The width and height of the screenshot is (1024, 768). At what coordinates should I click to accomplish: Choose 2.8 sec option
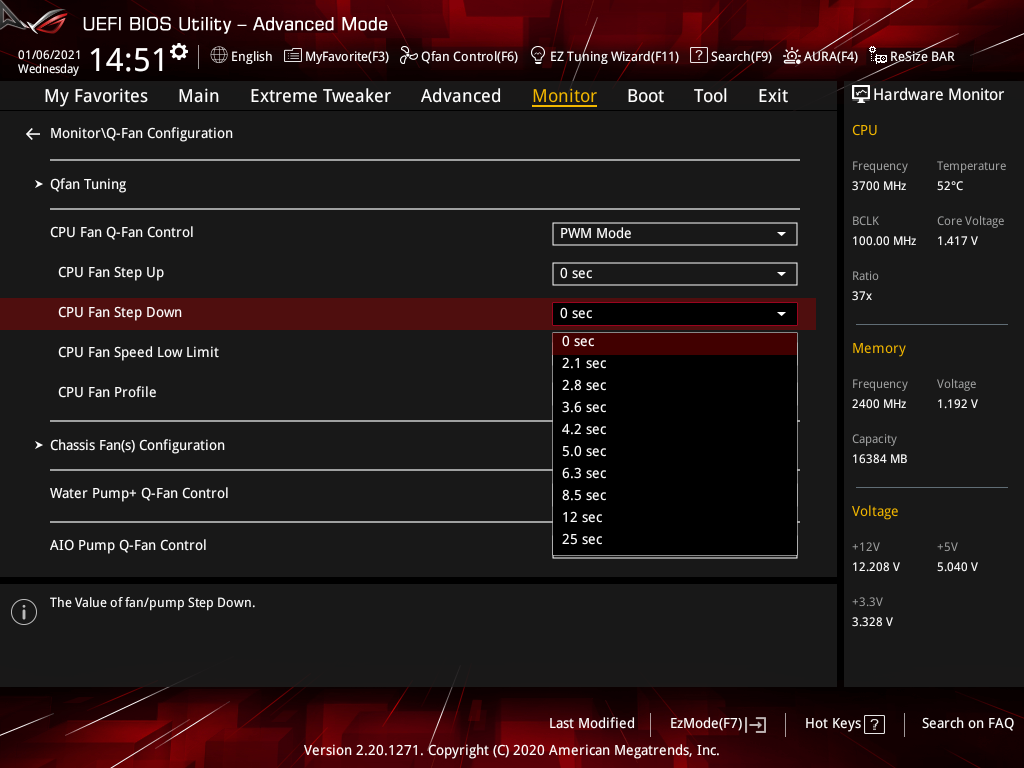point(675,386)
